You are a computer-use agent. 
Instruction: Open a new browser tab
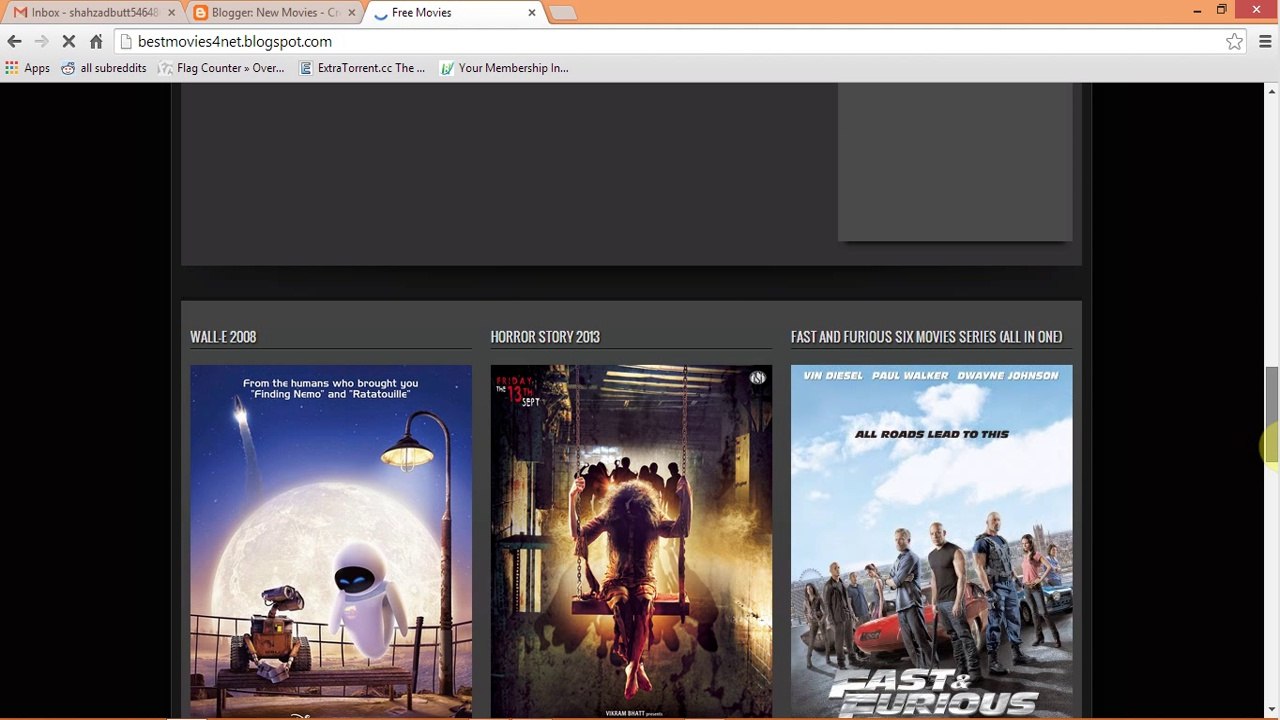click(x=562, y=13)
